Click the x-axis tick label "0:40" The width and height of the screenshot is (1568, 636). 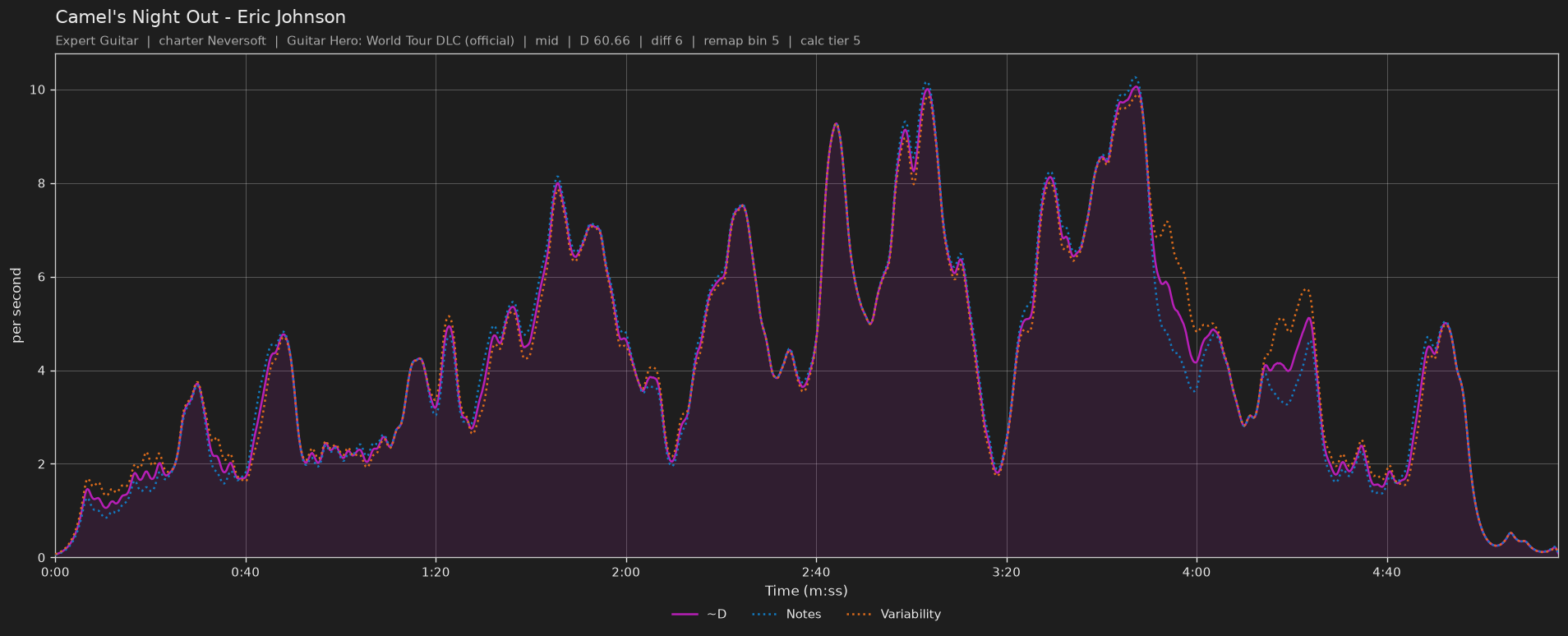click(x=246, y=572)
